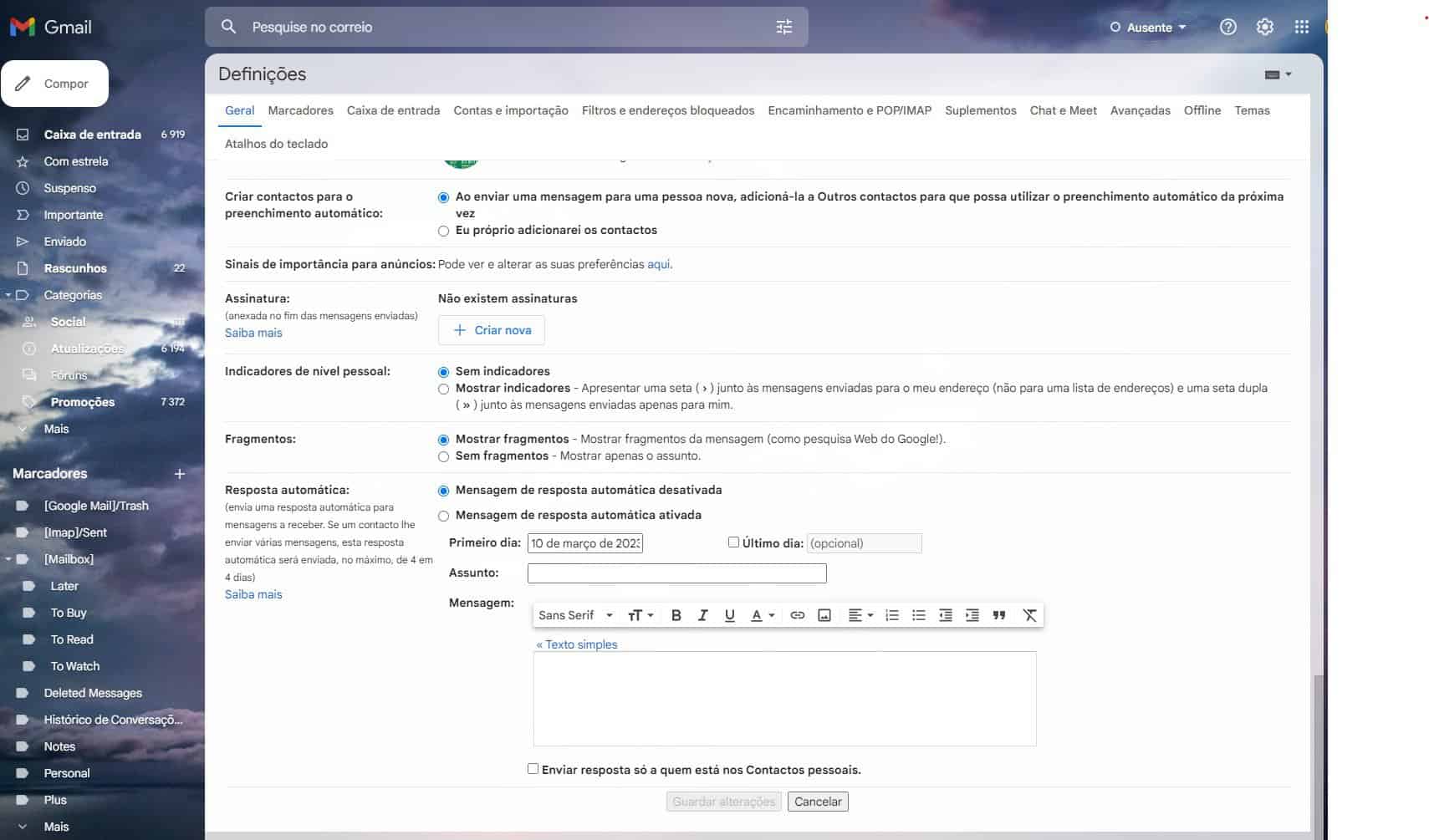Open the Filtros e endereços bloqueados tab

pos(667,110)
